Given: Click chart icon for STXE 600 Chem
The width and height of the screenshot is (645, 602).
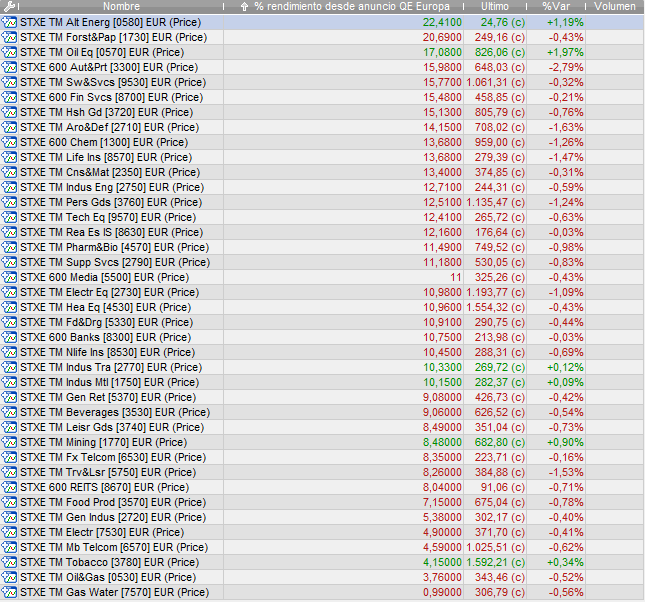Looking at the screenshot, I should click(x=9, y=142).
